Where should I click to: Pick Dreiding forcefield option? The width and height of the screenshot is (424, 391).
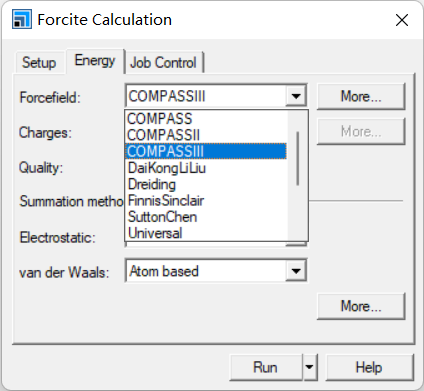(x=206, y=184)
